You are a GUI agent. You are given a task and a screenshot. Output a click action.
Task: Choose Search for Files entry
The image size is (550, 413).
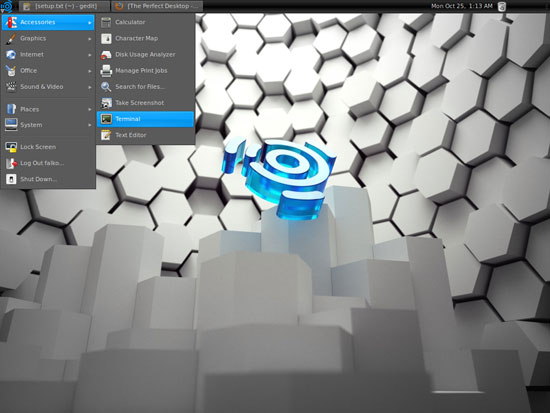[x=145, y=87]
